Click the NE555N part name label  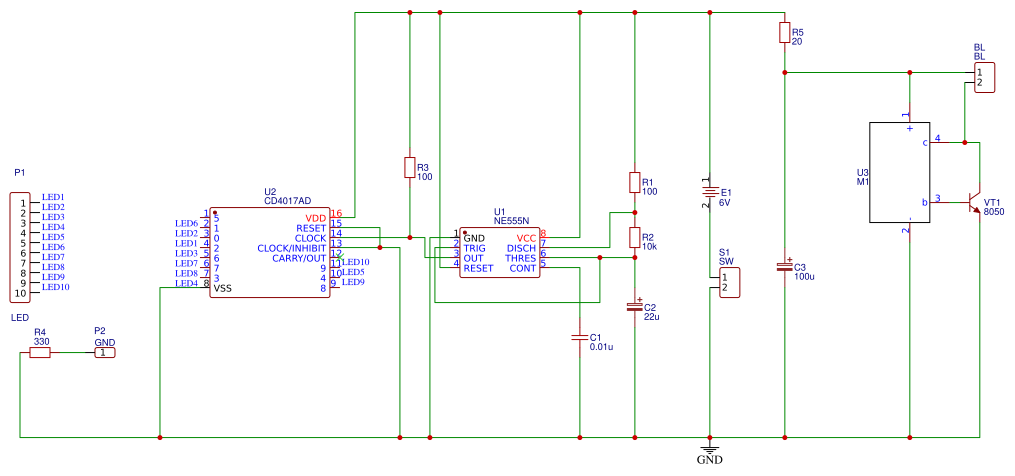tap(511, 220)
